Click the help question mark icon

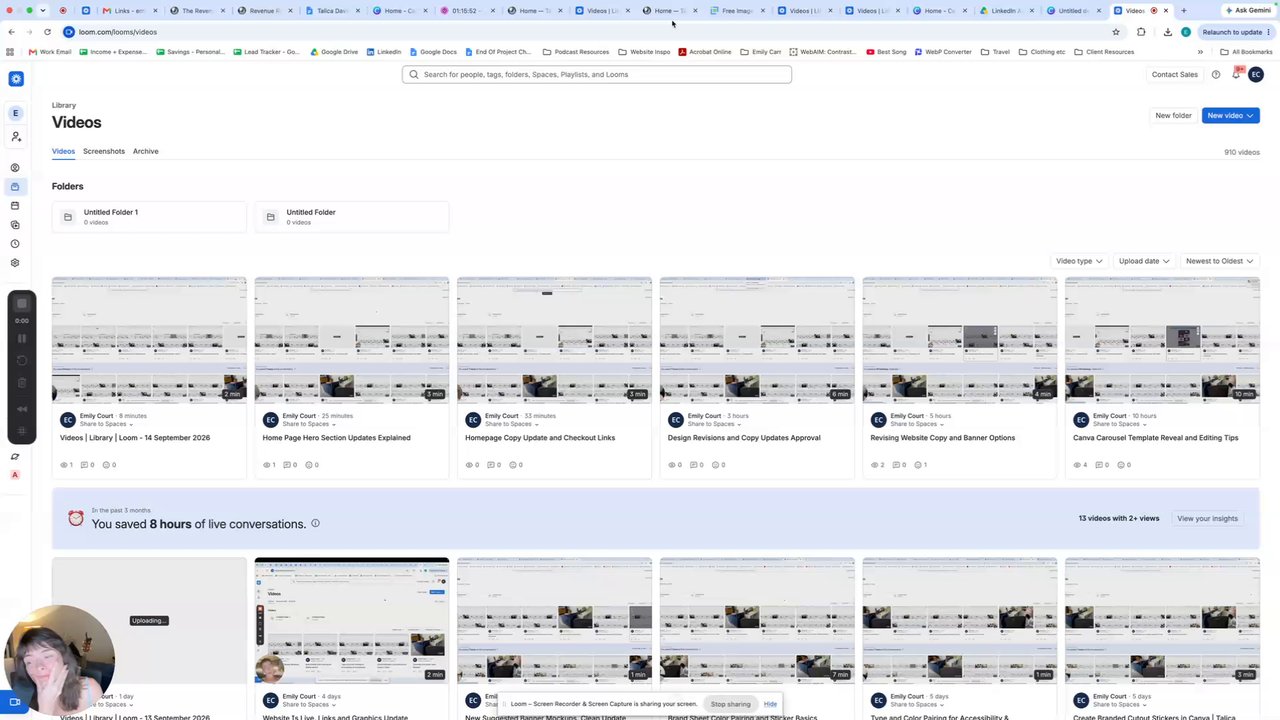(1216, 74)
